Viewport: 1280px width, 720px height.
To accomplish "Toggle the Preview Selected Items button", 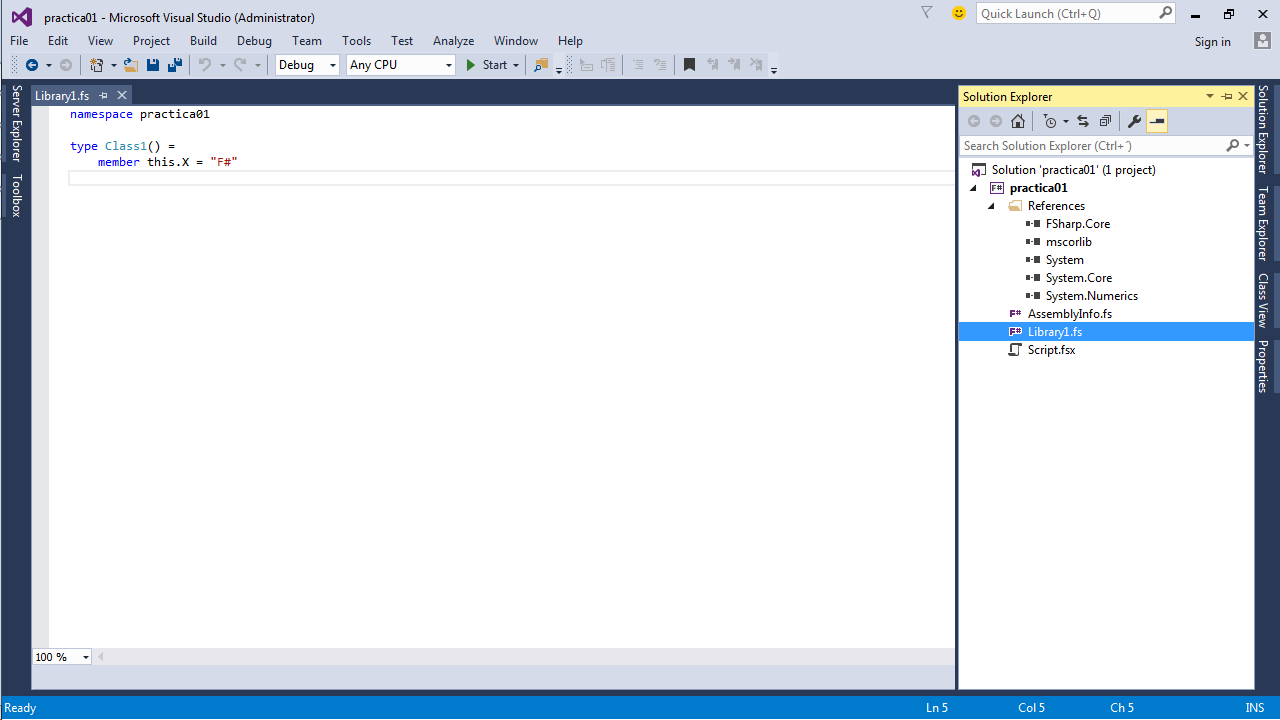I will click(x=1157, y=121).
